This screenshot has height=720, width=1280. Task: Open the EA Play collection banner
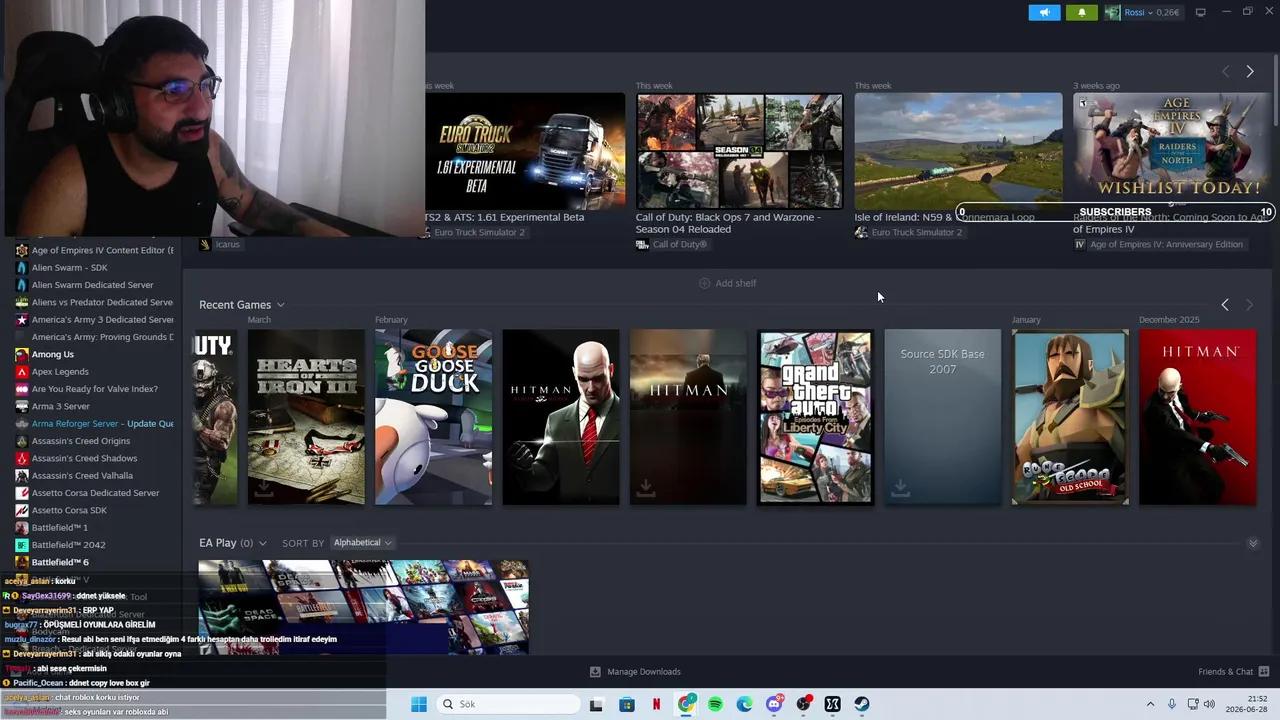(x=363, y=607)
